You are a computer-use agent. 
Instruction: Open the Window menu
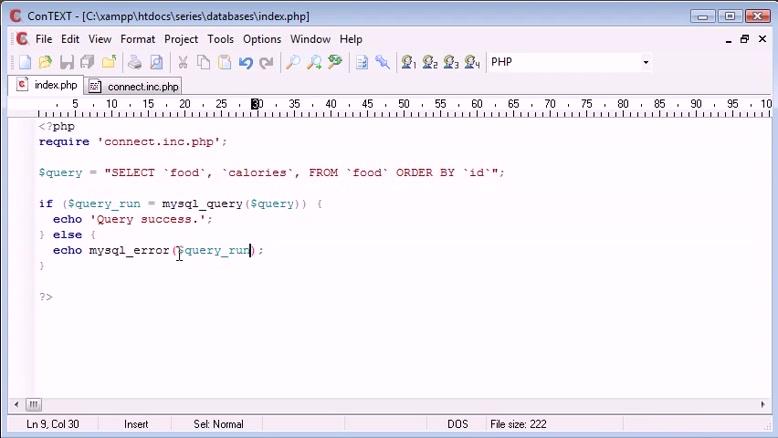pyautogui.click(x=310, y=39)
